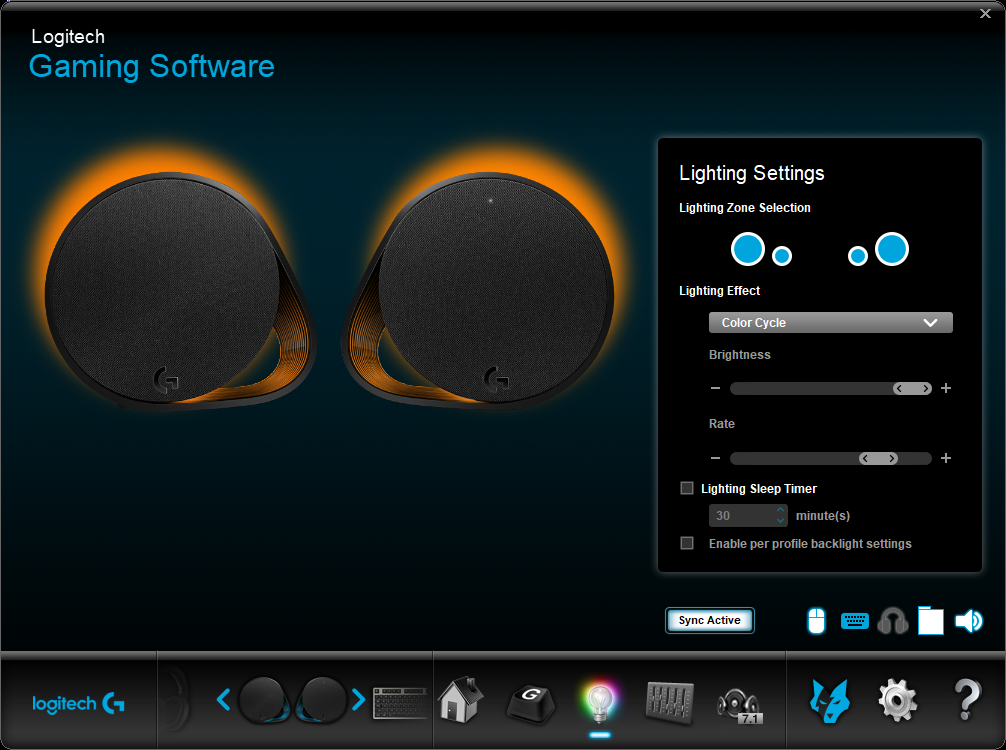Decrease the sleep timer minutes
The height and width of the screenshot is (750, 1006).
coord(780,520)
